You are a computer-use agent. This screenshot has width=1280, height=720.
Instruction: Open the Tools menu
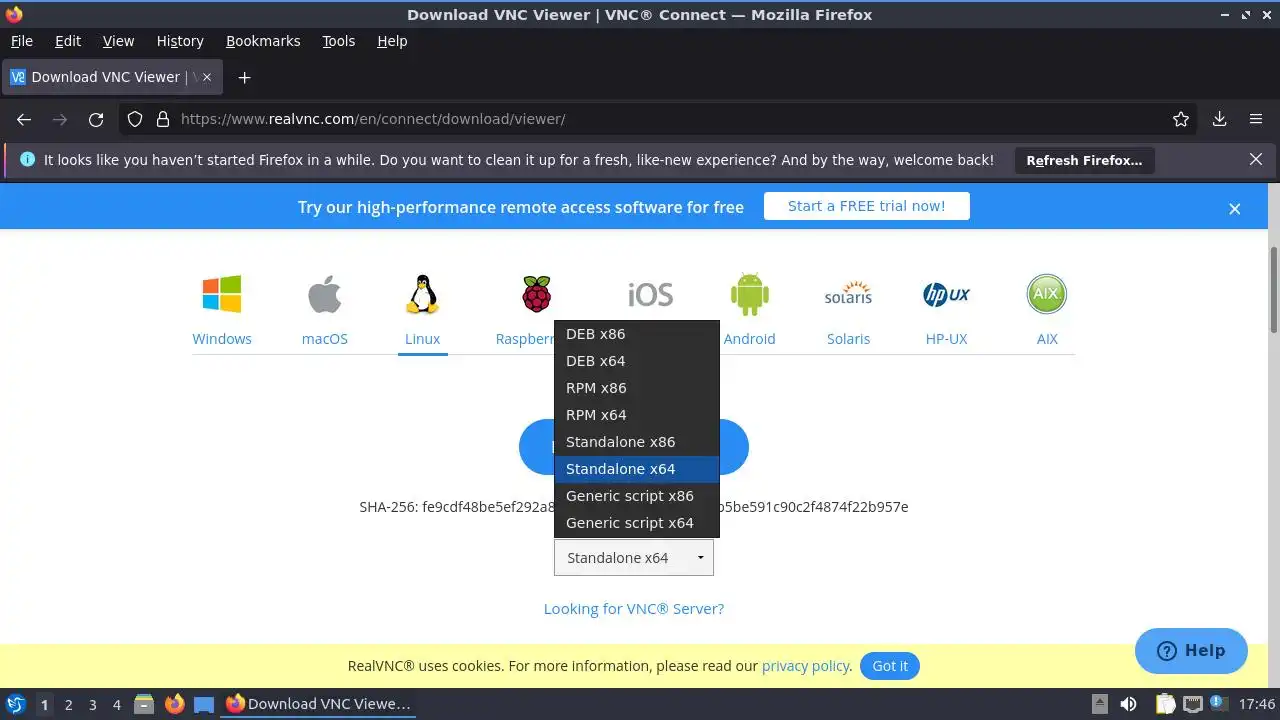tap(338, 41)
